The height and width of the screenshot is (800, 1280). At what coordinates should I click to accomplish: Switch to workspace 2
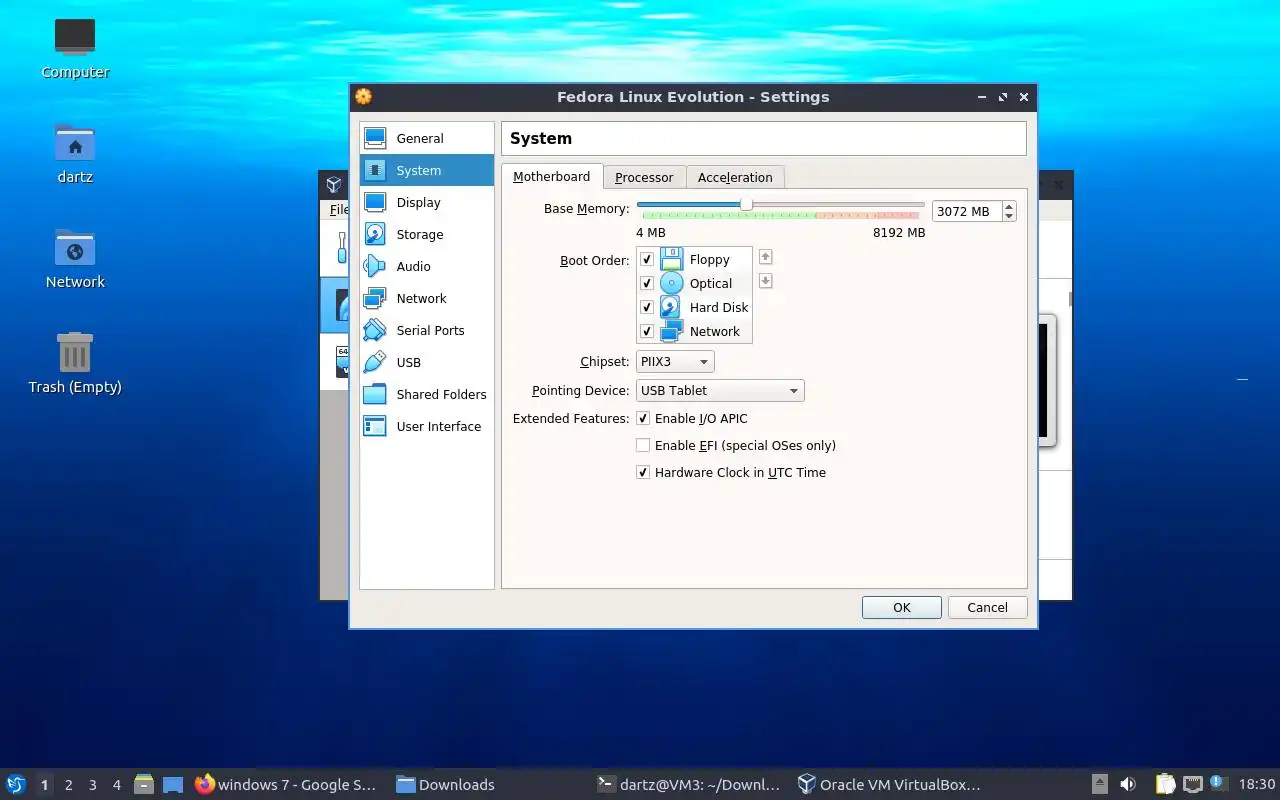coord(68,785)
